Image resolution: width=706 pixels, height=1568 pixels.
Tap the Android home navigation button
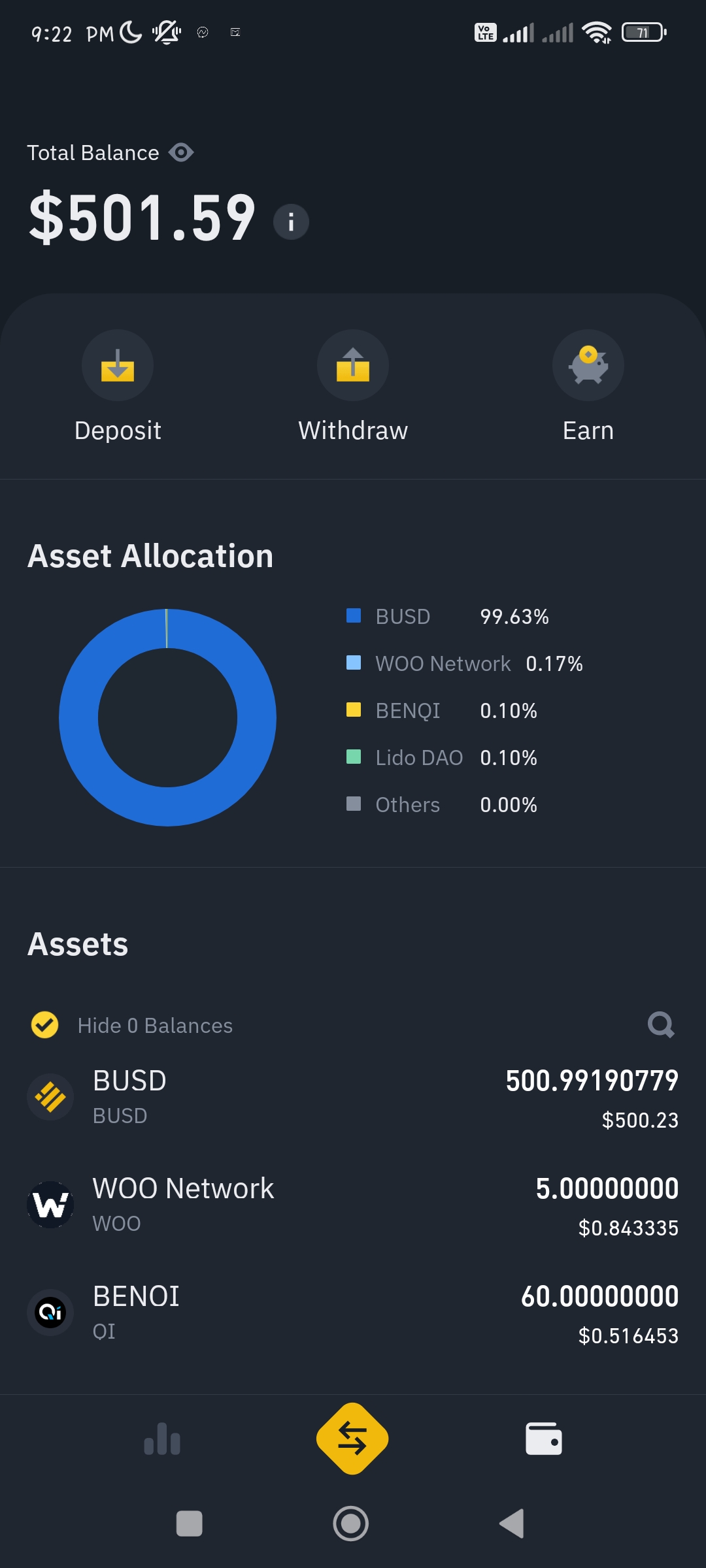coord(351,1524)
